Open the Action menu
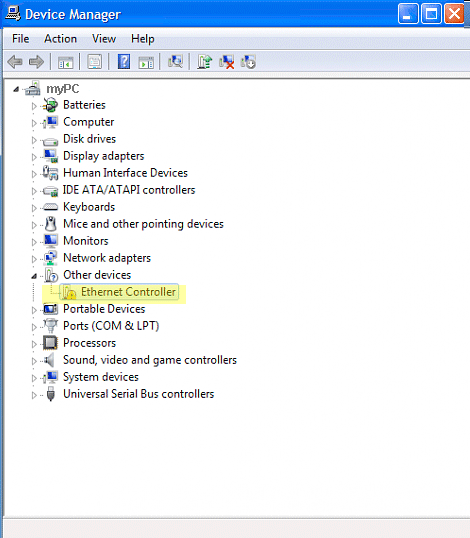The image size is (470, 538). click(x=60, y=39)
